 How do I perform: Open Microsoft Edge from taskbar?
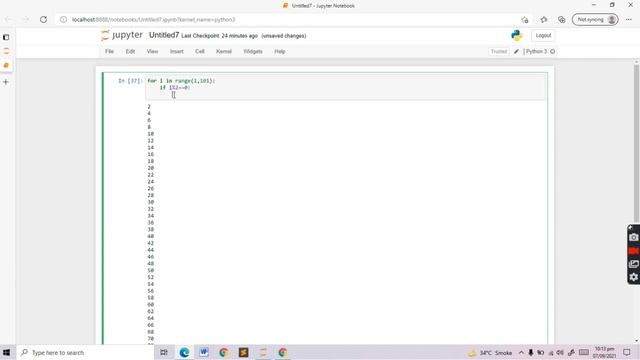point(184,352)
